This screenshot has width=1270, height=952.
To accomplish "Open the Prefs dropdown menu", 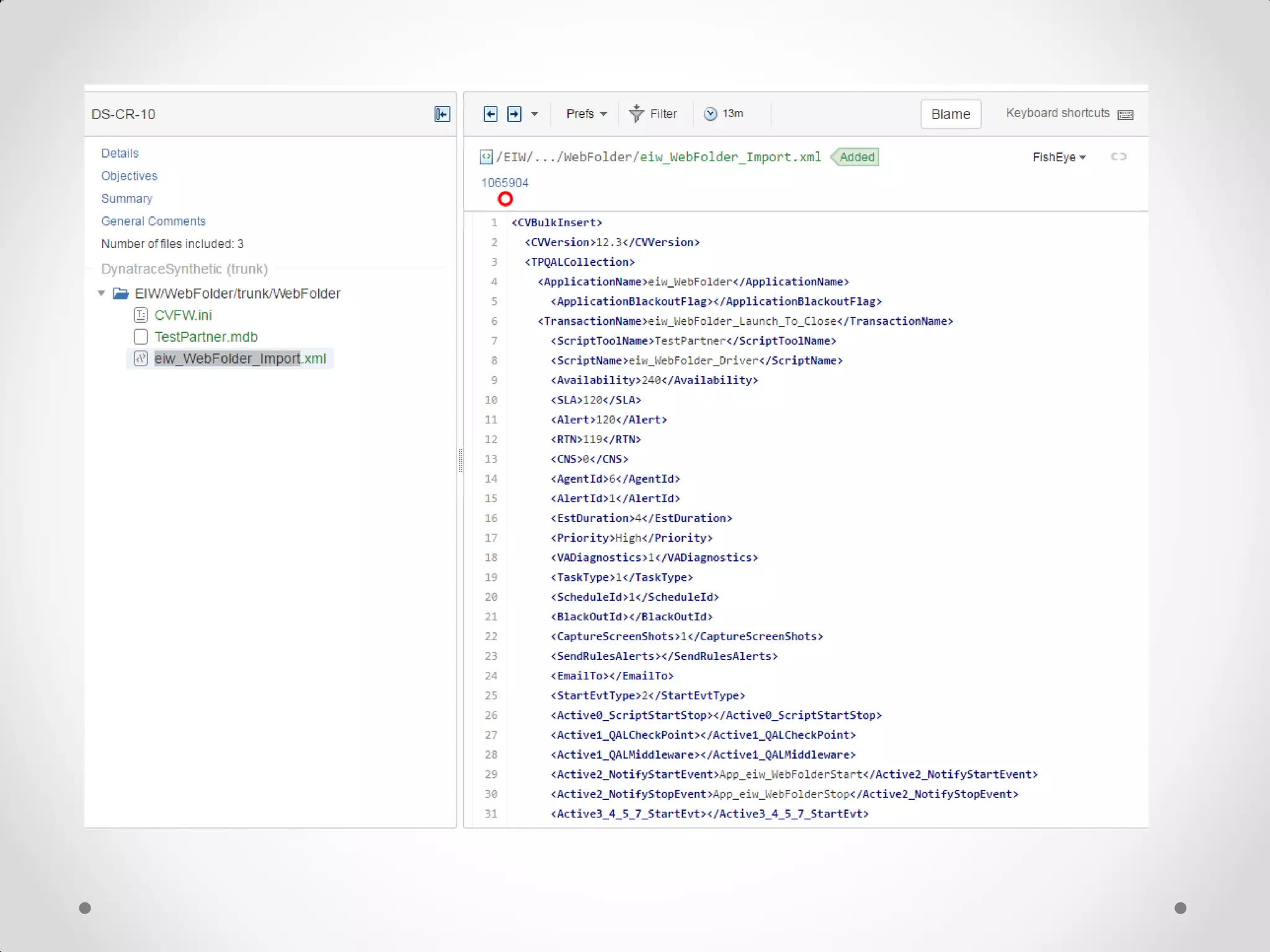I will 586,114.
